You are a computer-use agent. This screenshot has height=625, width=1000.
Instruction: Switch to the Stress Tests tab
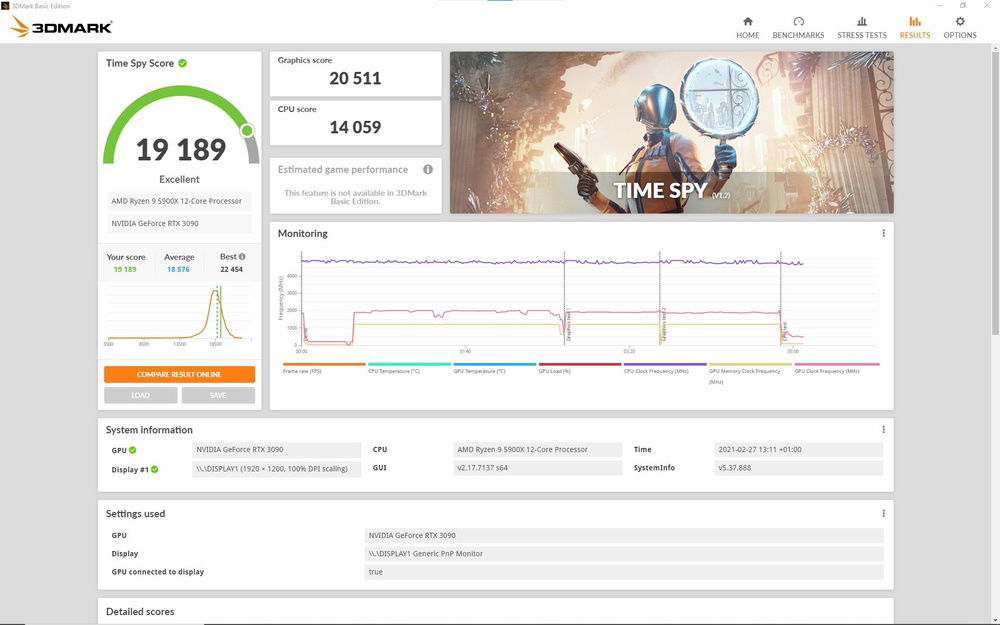click(x=861, y=27)
